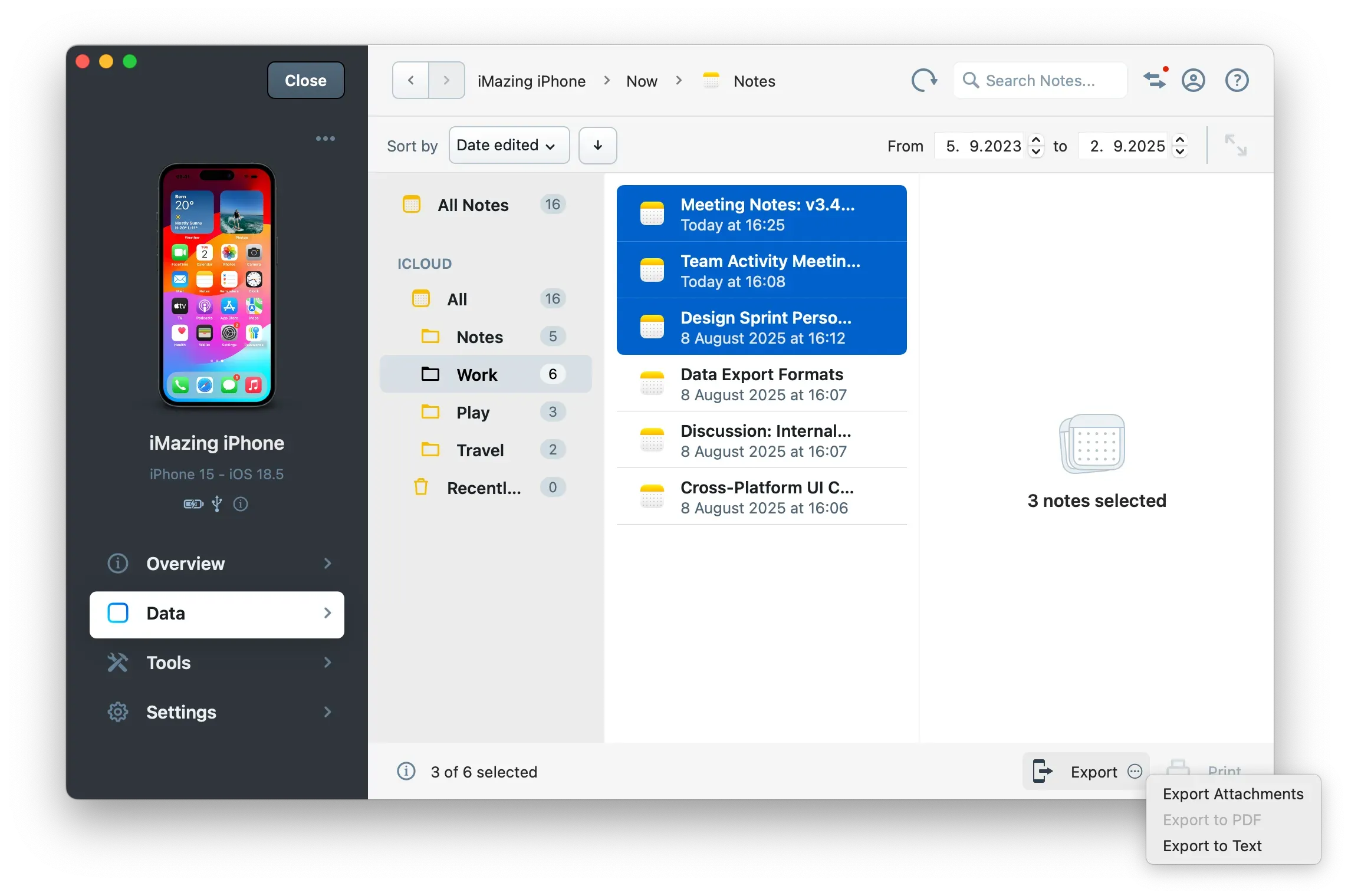Select 'Export to Text' from the menu
The width and height of the screenshot is (1348, 896).
(1212, 845)
